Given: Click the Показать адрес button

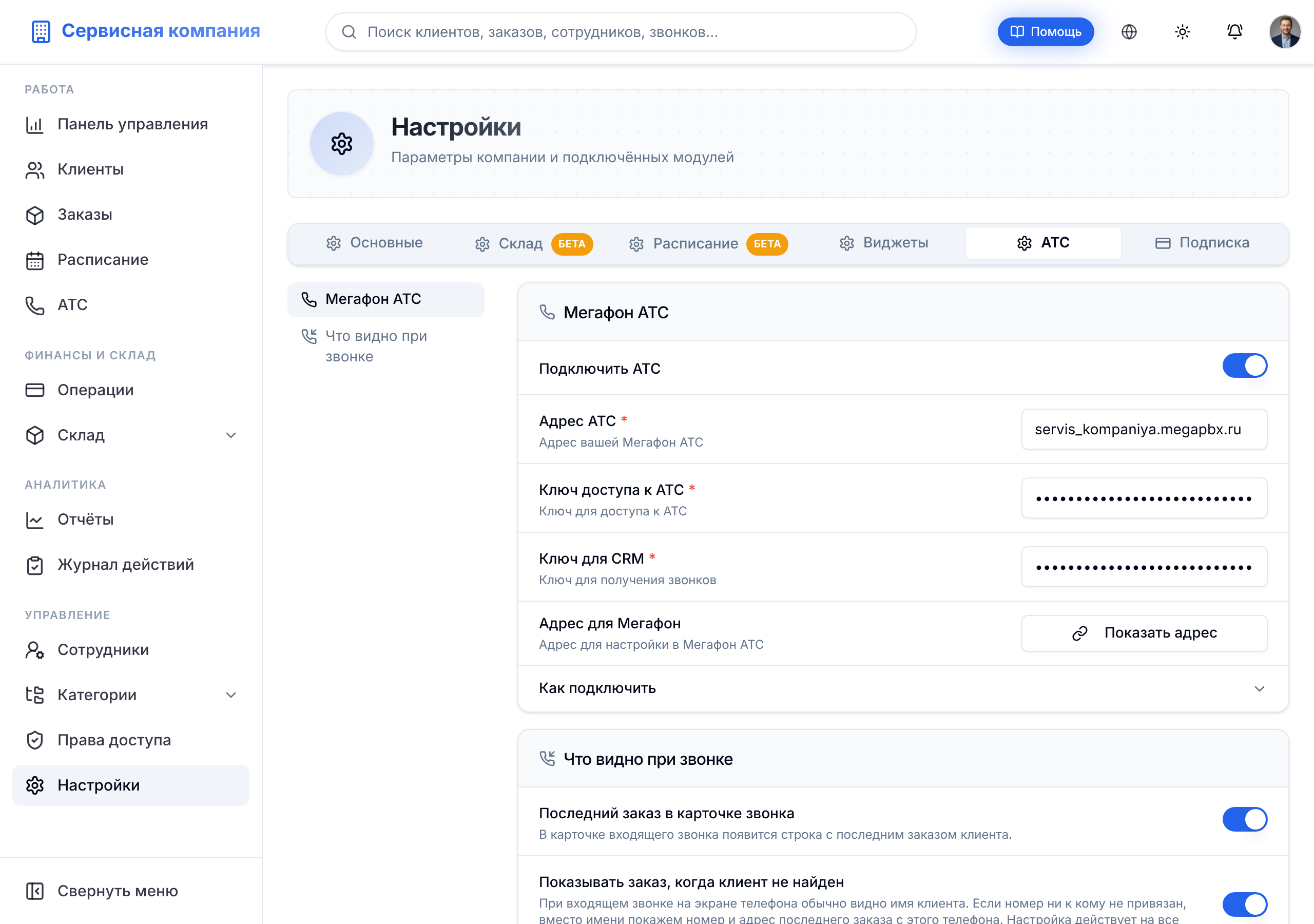Looking at the screenshot, I should pyautogui.click(x=1144, y=633).
